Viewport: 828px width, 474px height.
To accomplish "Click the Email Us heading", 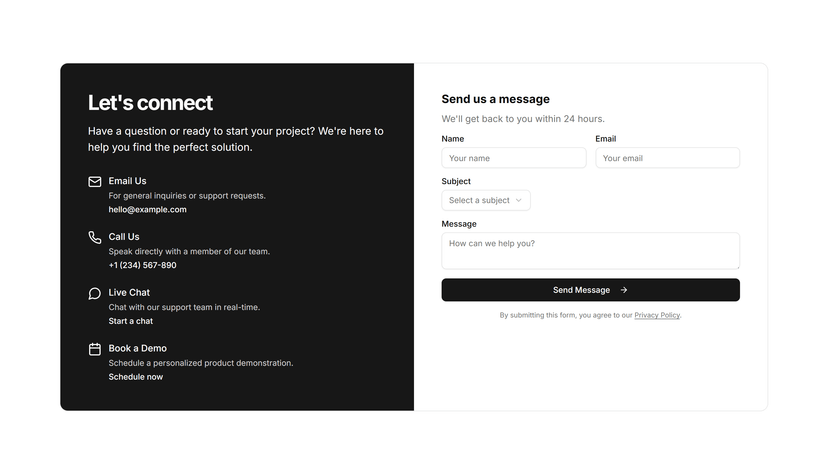I will tap(127, 181).
